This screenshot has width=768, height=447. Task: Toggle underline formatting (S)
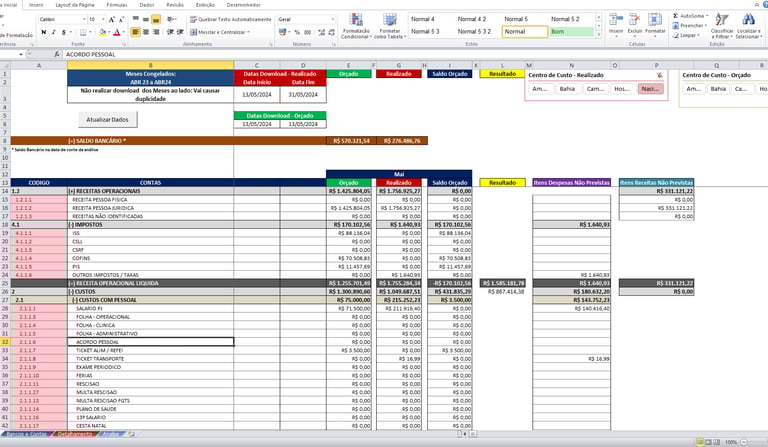pyautogui.click(x=64, y=32)
